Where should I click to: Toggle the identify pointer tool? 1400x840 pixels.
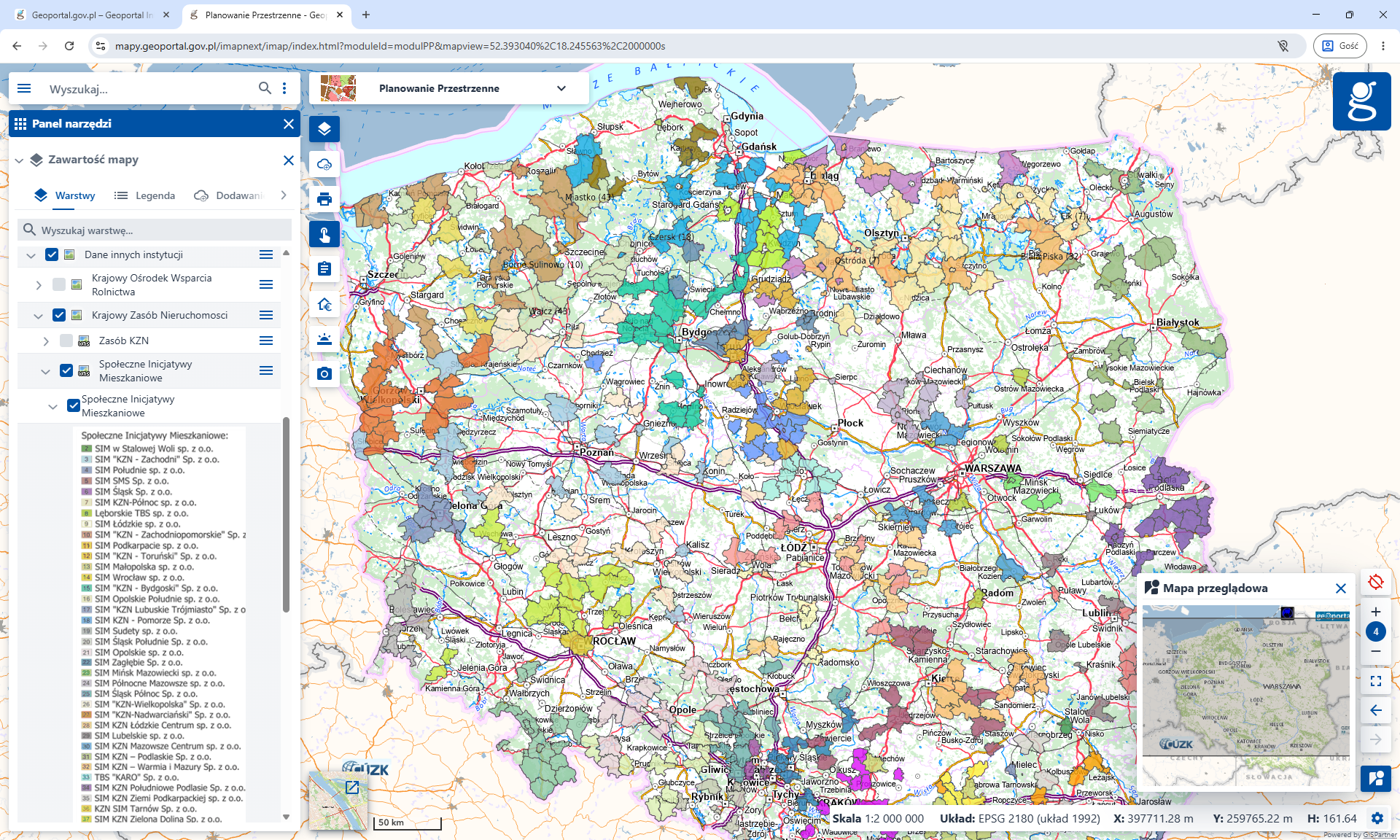pos(324,234)
